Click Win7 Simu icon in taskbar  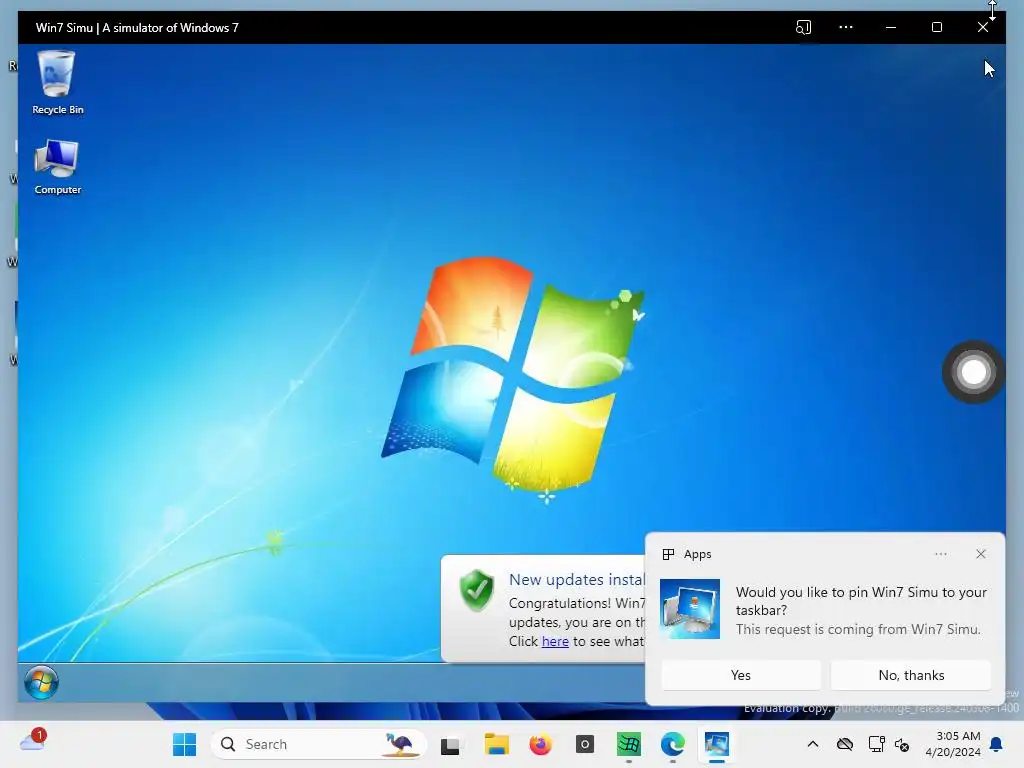pos(716,744)
